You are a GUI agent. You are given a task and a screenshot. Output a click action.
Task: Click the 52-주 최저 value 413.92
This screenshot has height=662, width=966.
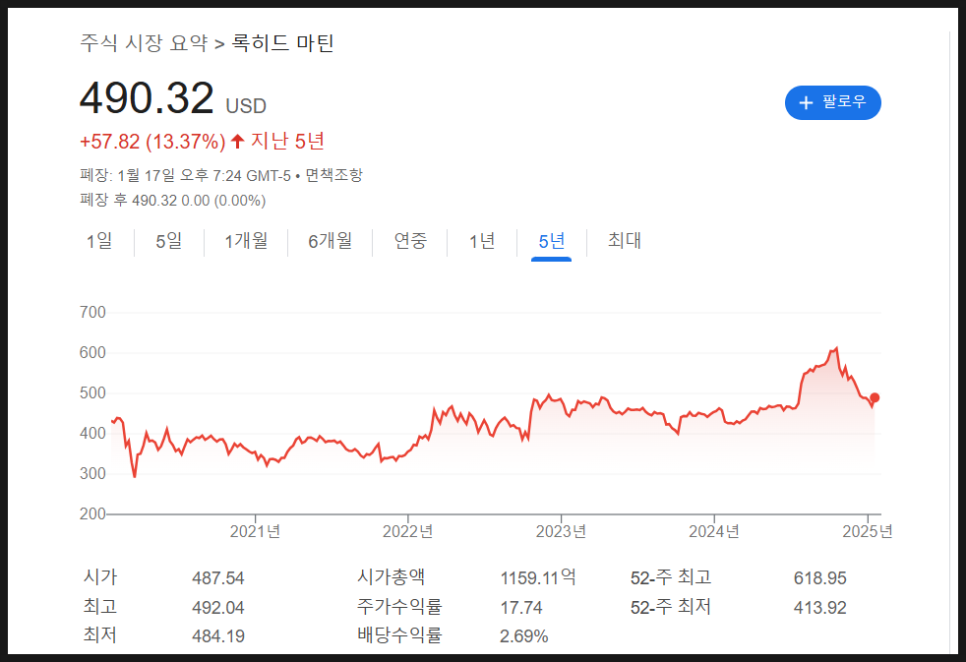click(x=820, y=608)
